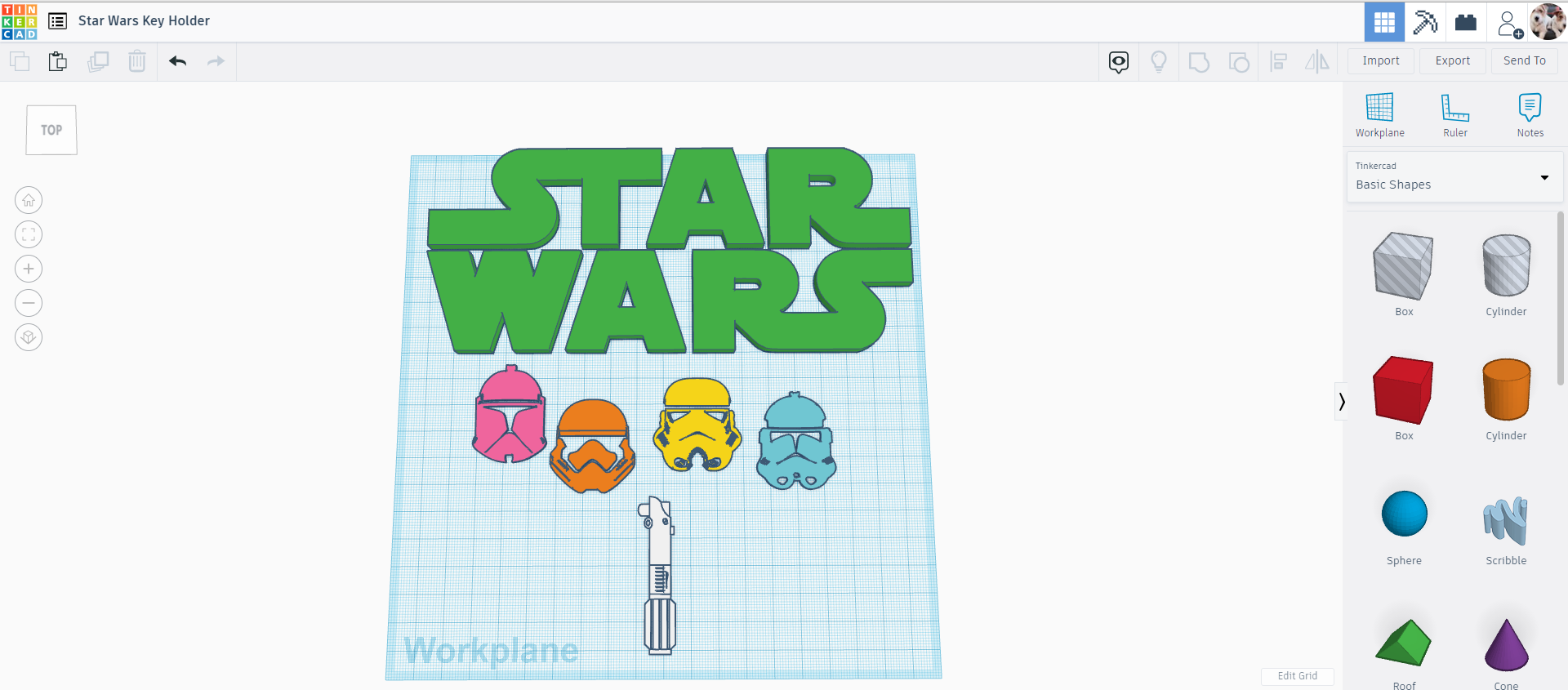Image resolution: width=1568 pixels, height=690 pixels.
Task: Click the Home view button
Action: pos(29,200)
